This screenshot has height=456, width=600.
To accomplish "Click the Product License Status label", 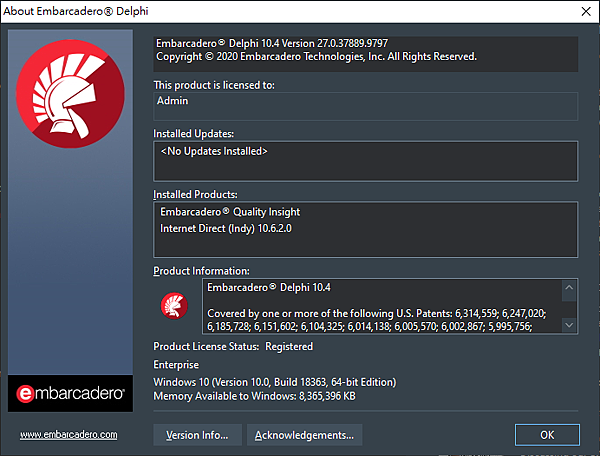I will click(206, 347).
